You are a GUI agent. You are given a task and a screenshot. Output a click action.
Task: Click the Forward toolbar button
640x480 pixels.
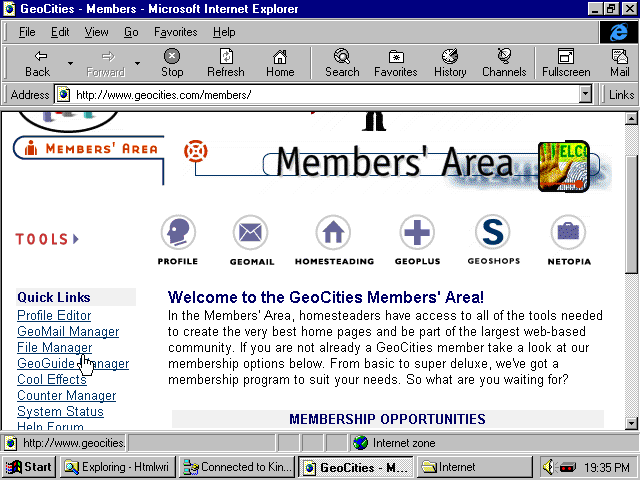[106, 63]
